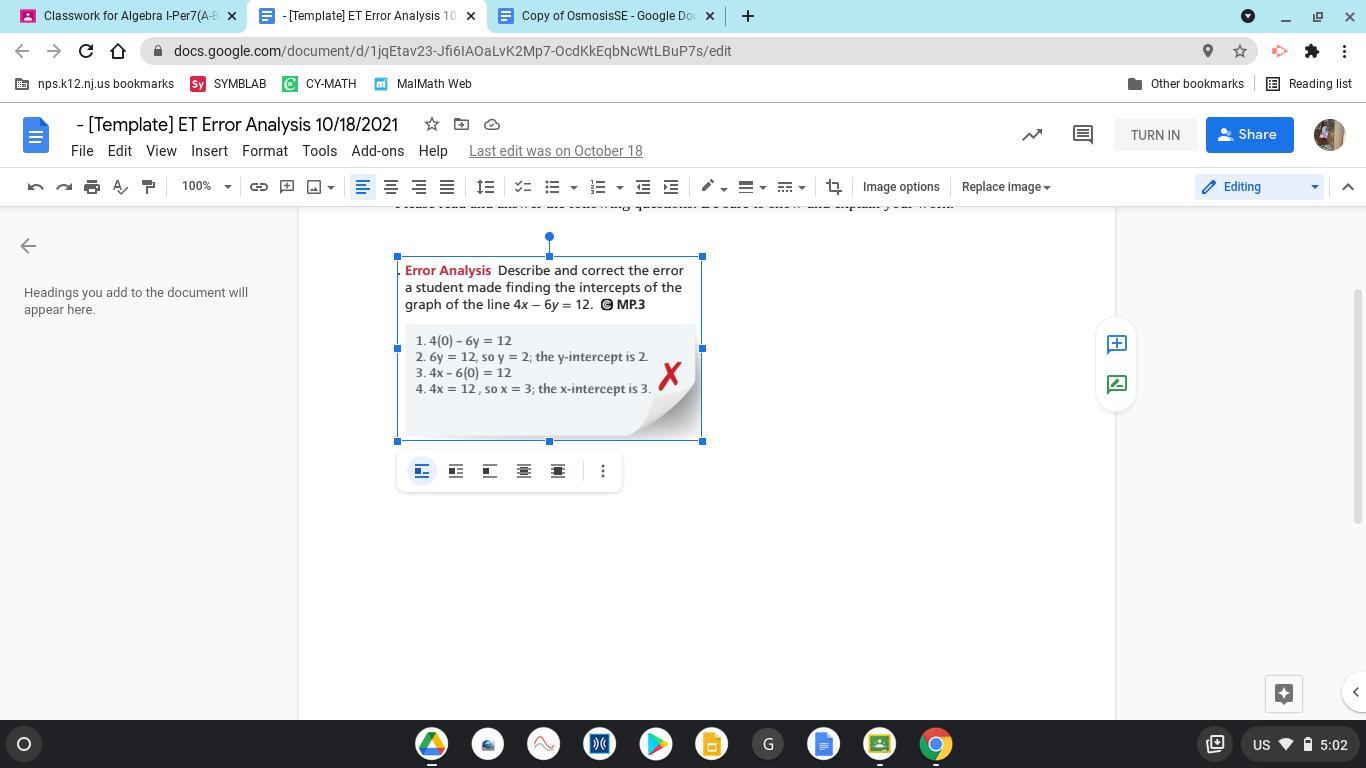Image resolution: width=1366 pixels, height=768 pixels.
Task: Choose In line image wrapping
Action: point(422,471)
